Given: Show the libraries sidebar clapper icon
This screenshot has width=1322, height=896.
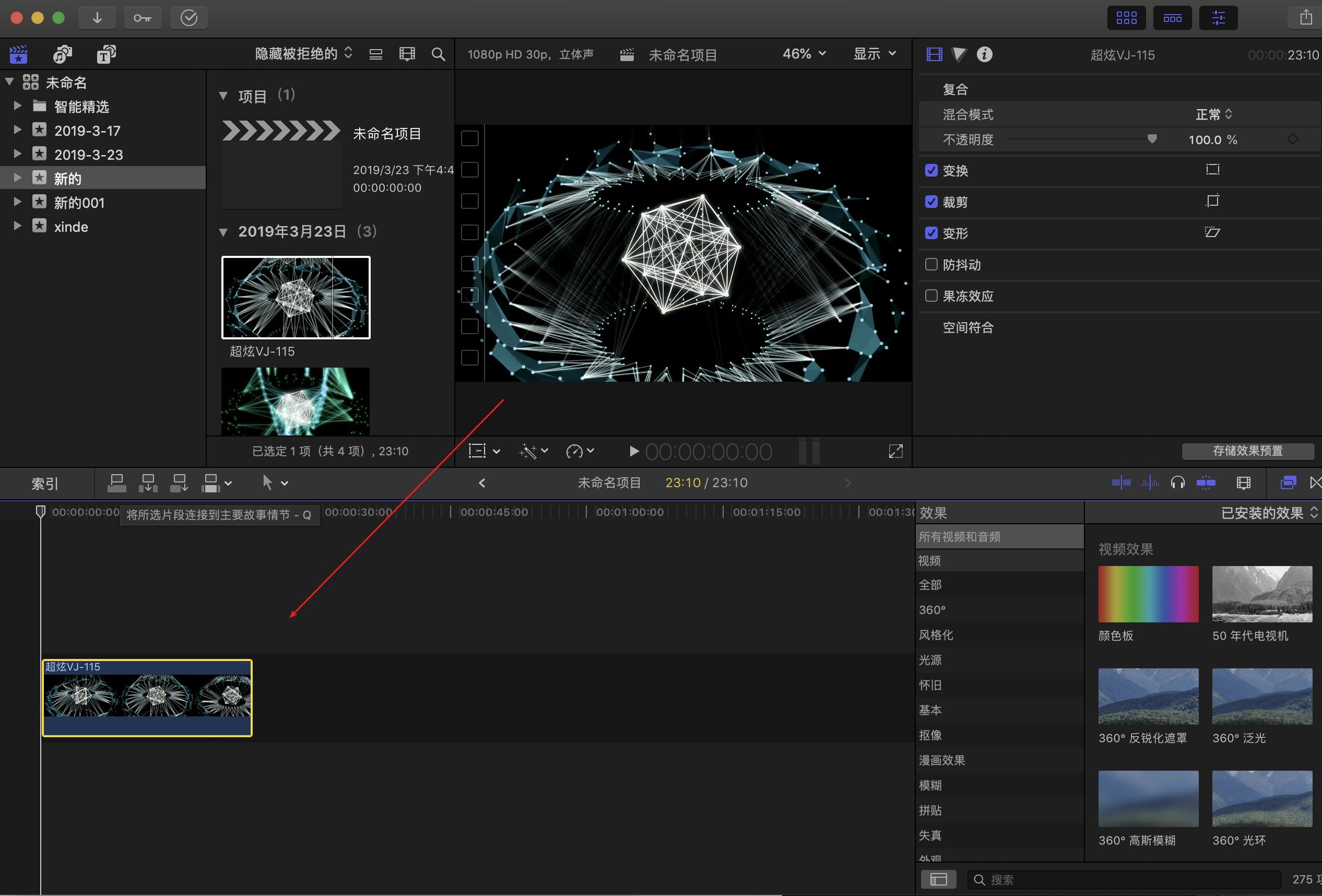Looking at the screenshot, I should (x=19, y=54).
